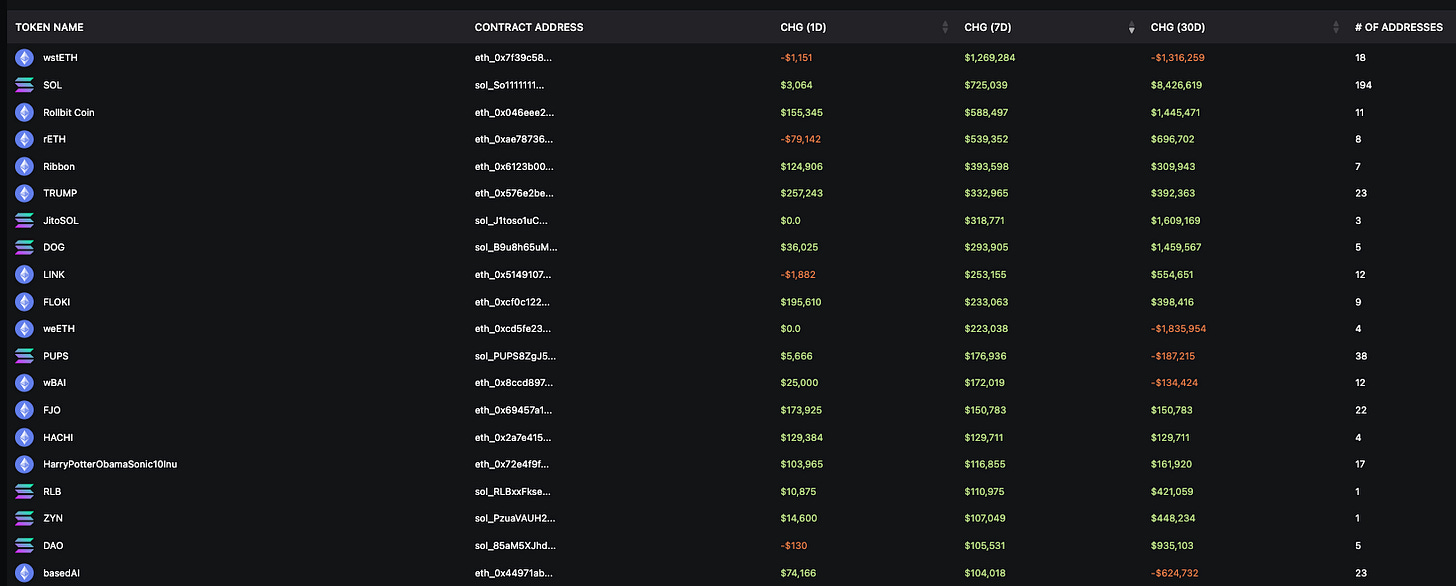
Task: Click the Ethereum icon beside Ribbon
Action: (24, 166)
